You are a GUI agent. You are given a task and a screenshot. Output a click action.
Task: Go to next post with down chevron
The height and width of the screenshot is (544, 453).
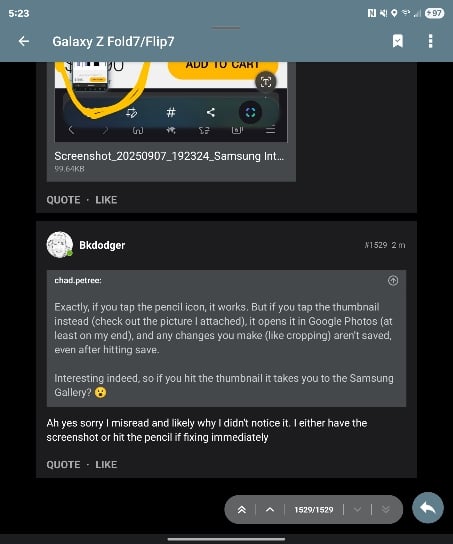357,510
